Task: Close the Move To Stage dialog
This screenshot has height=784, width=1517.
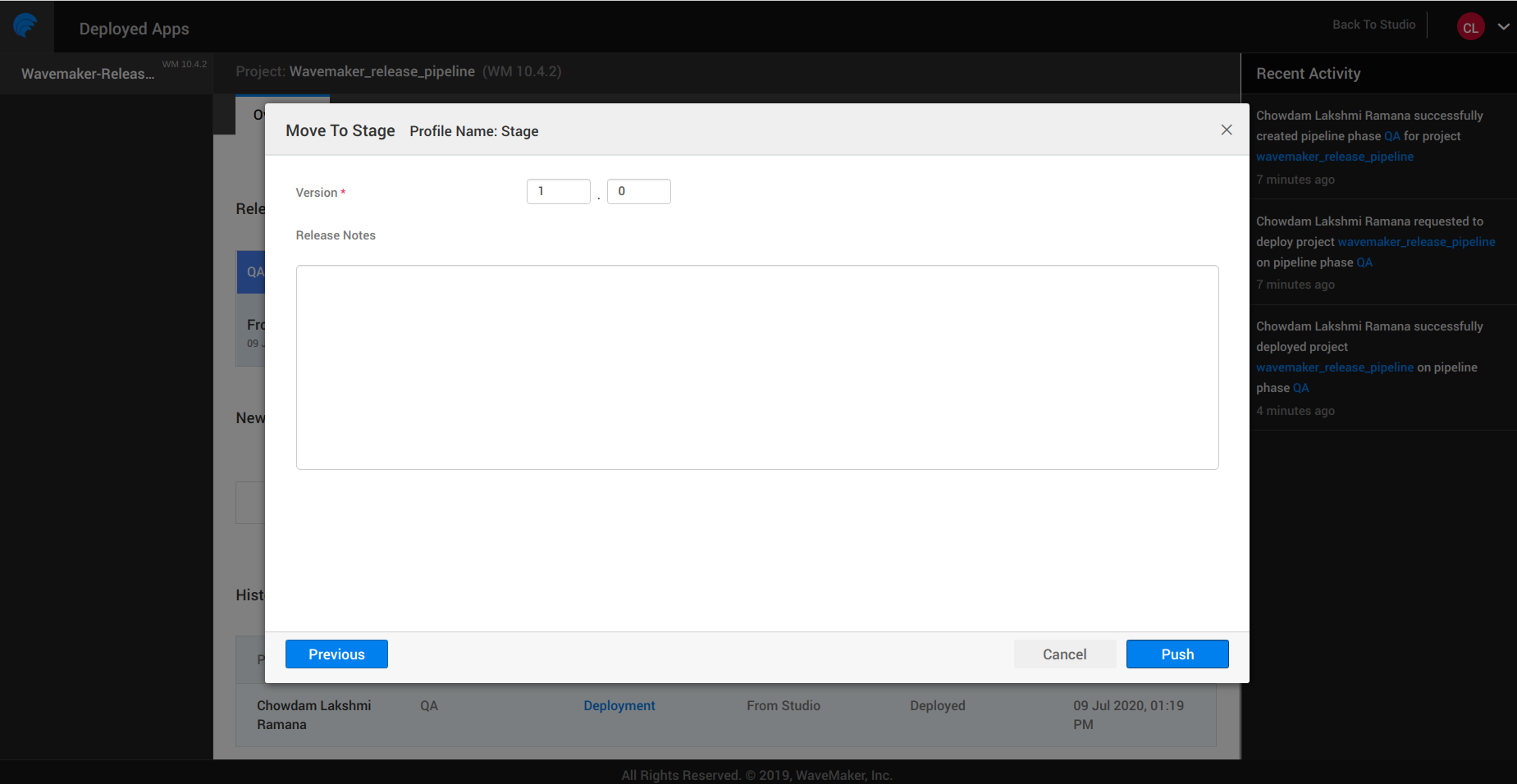Action: coord(1226,130)
